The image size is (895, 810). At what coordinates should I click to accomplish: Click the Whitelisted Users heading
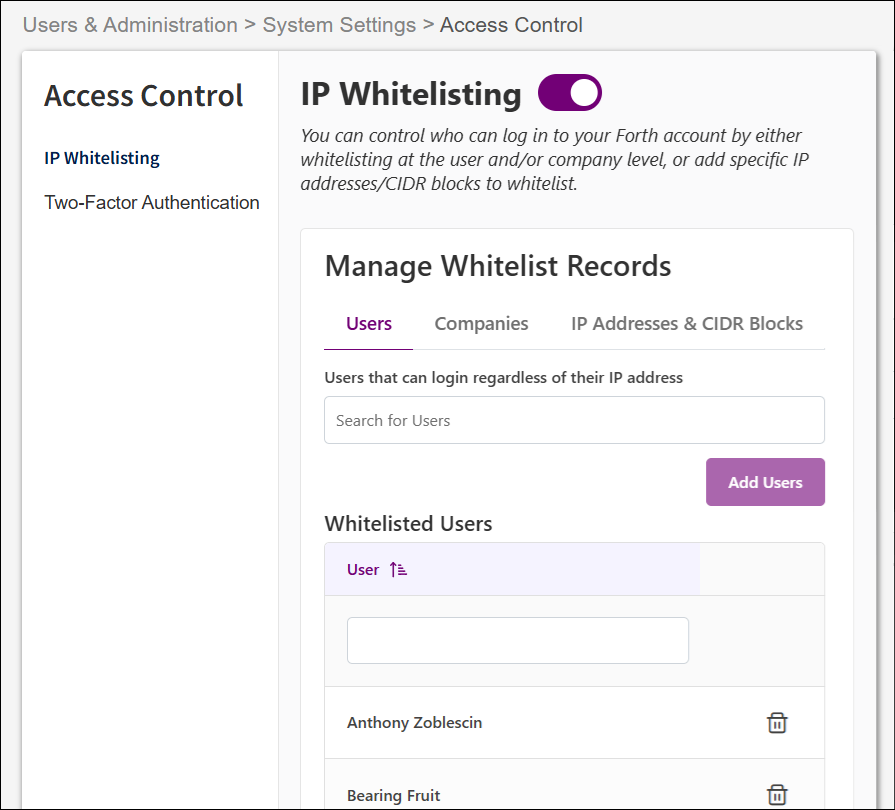[x=408, y=523]
